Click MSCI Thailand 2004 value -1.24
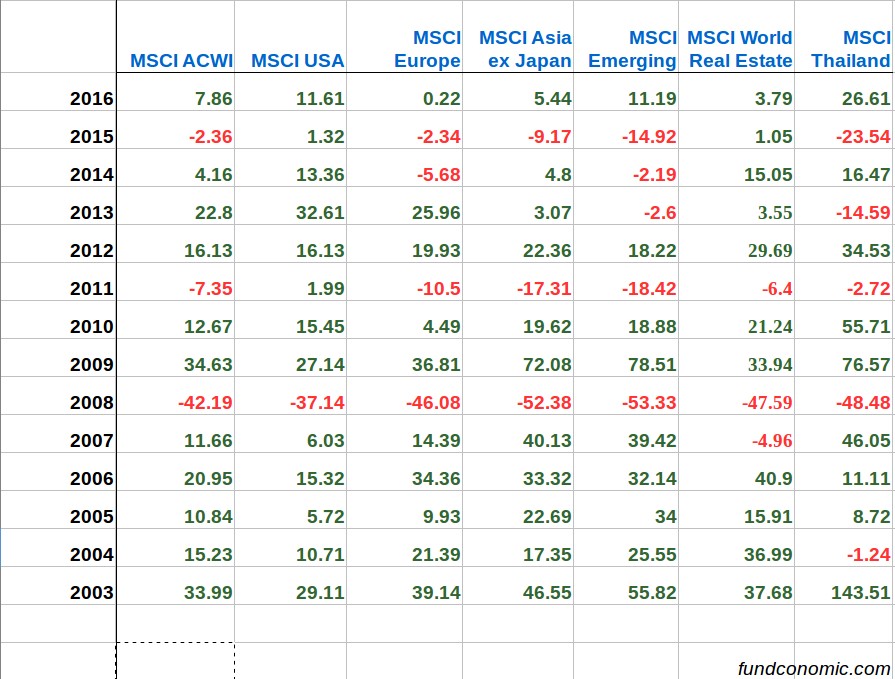This screenshot has width=895, height=679. coord(868,555)
